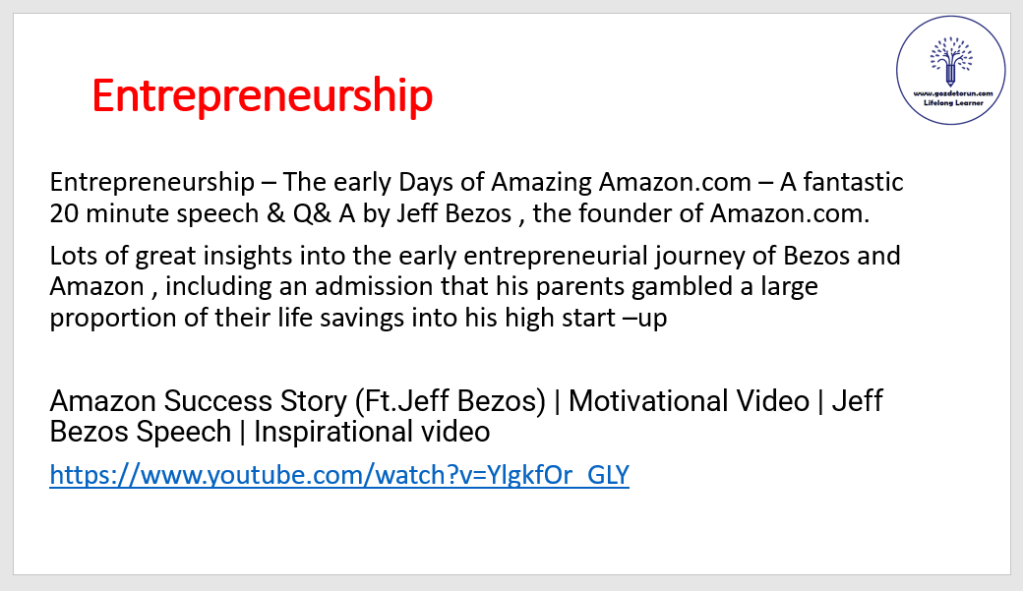
Task: Click the paragraph starting with Lots of great insights
Action: point(475,287)
